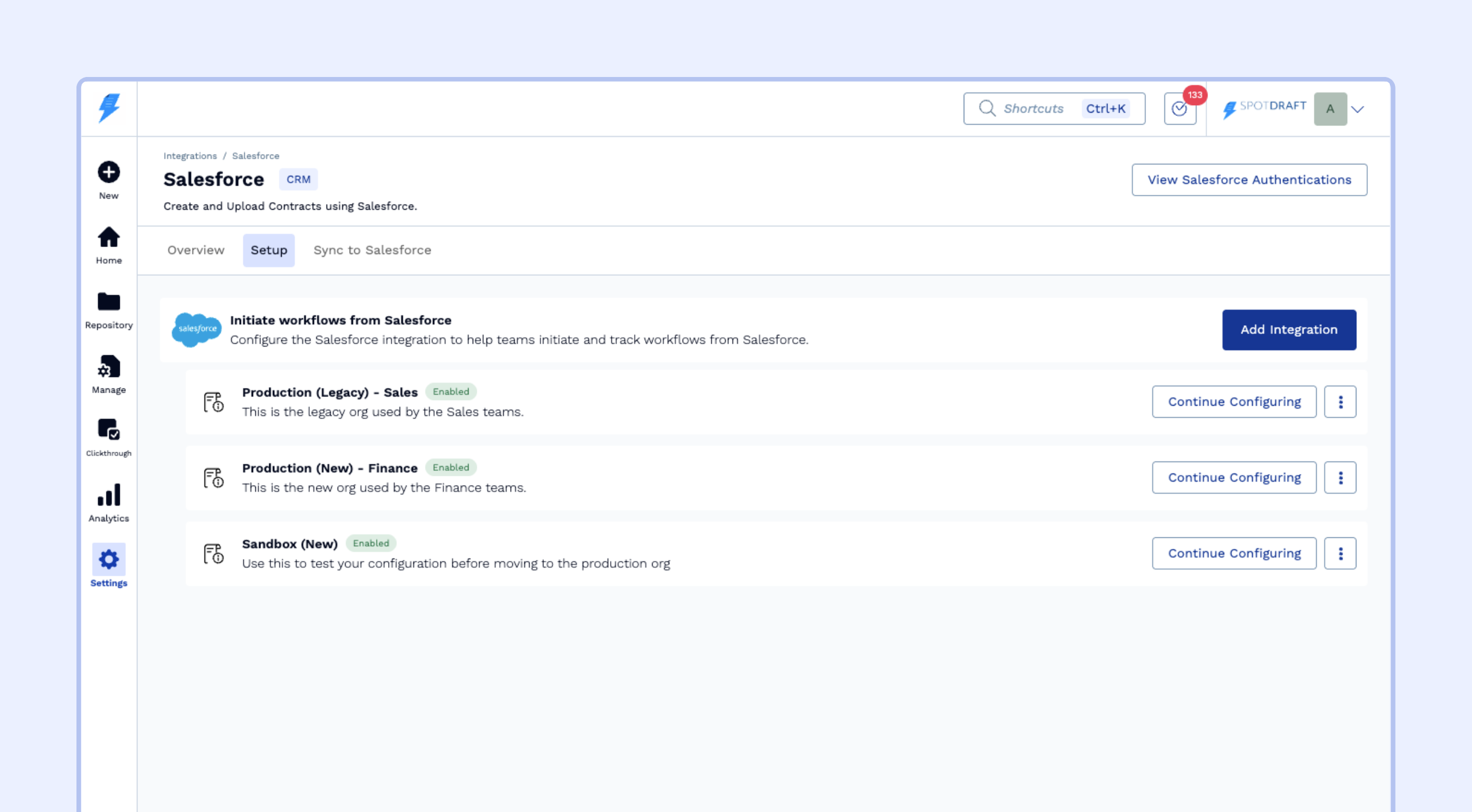
Task: Open the Sync to Salesforce tab
Action: (372, 250)
